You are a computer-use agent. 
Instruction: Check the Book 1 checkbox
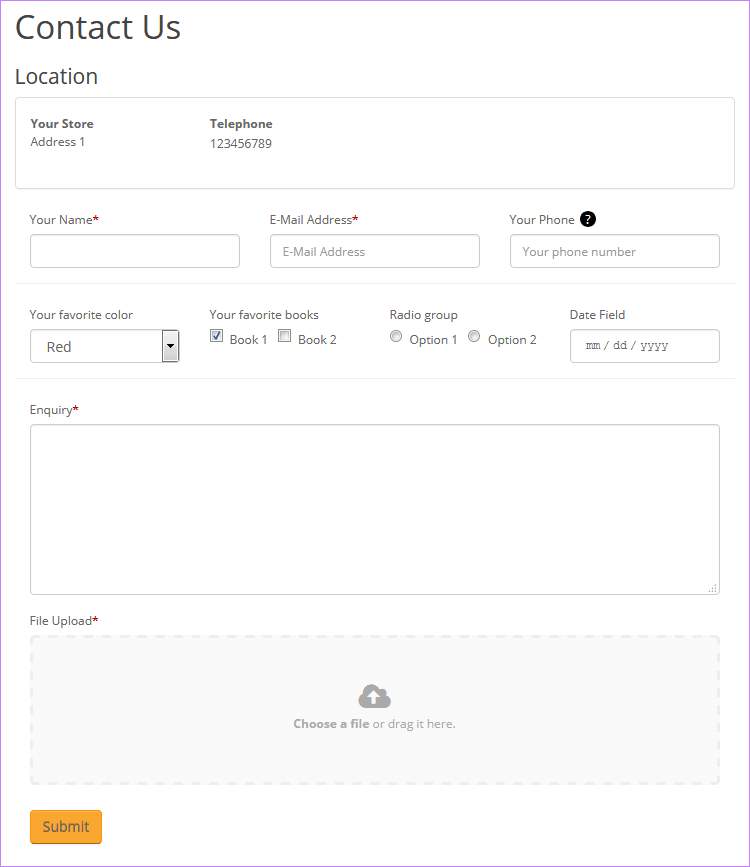pyautogui.click(x=216, y=336)
